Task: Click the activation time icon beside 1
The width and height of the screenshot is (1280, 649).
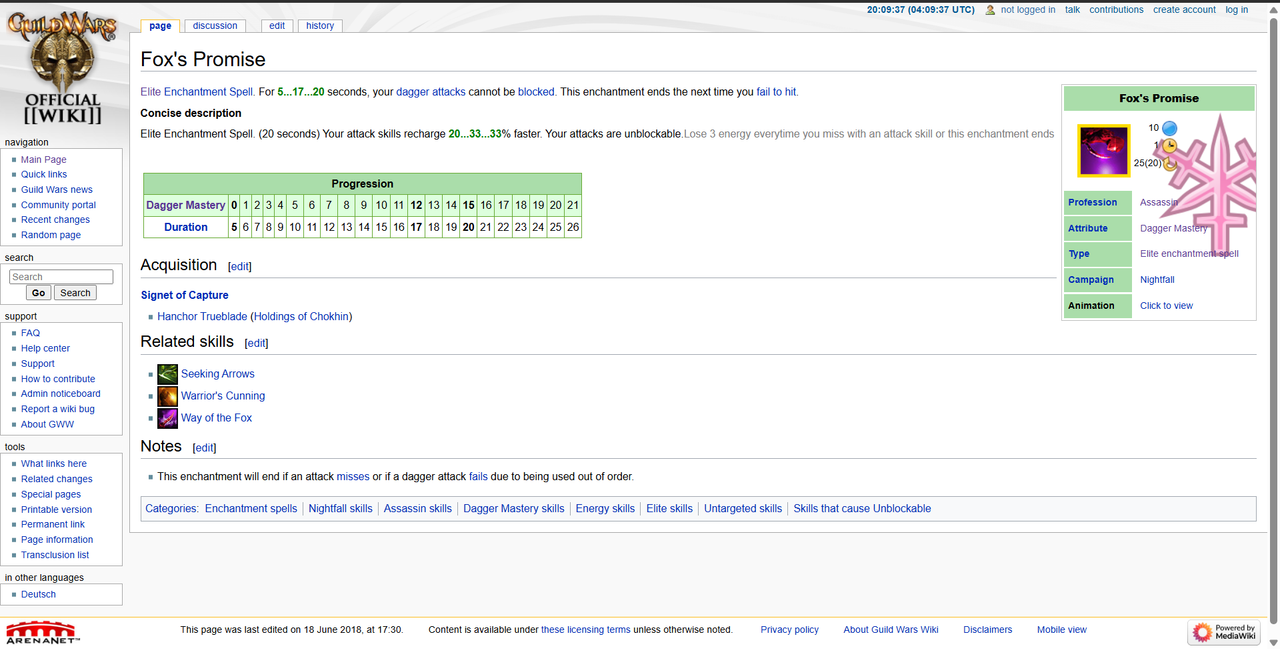Action: tap(1169, 146)
